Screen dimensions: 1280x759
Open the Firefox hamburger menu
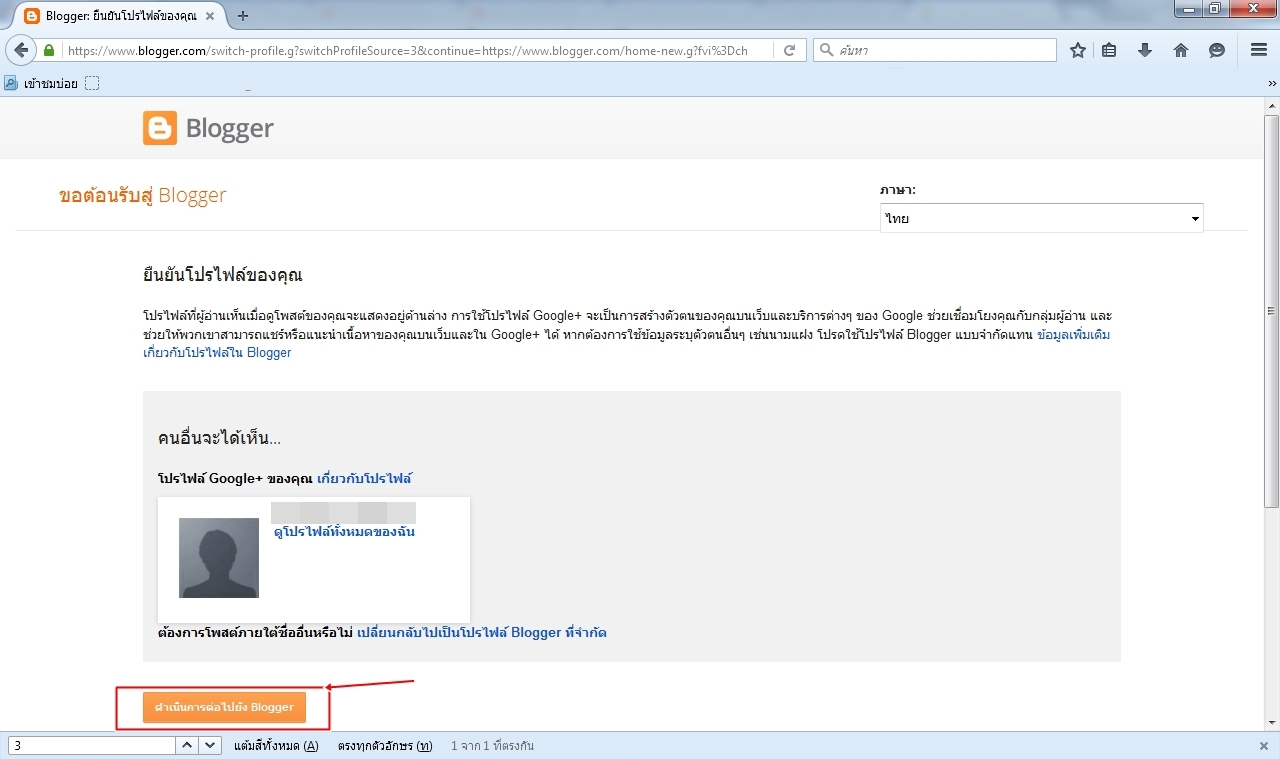(x=1259, y=50)
